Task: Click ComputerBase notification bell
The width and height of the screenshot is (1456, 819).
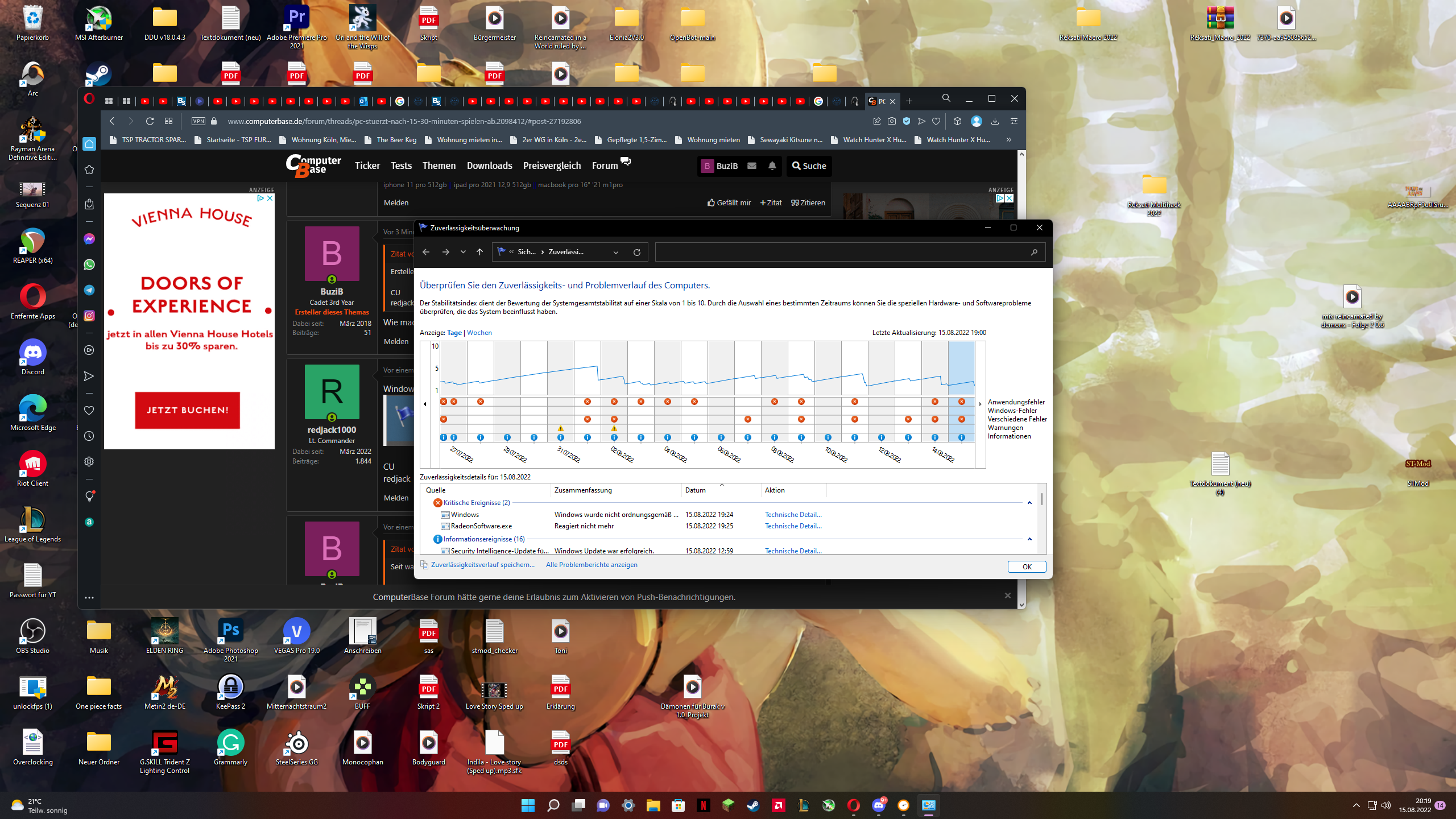Action: [772, 166]
